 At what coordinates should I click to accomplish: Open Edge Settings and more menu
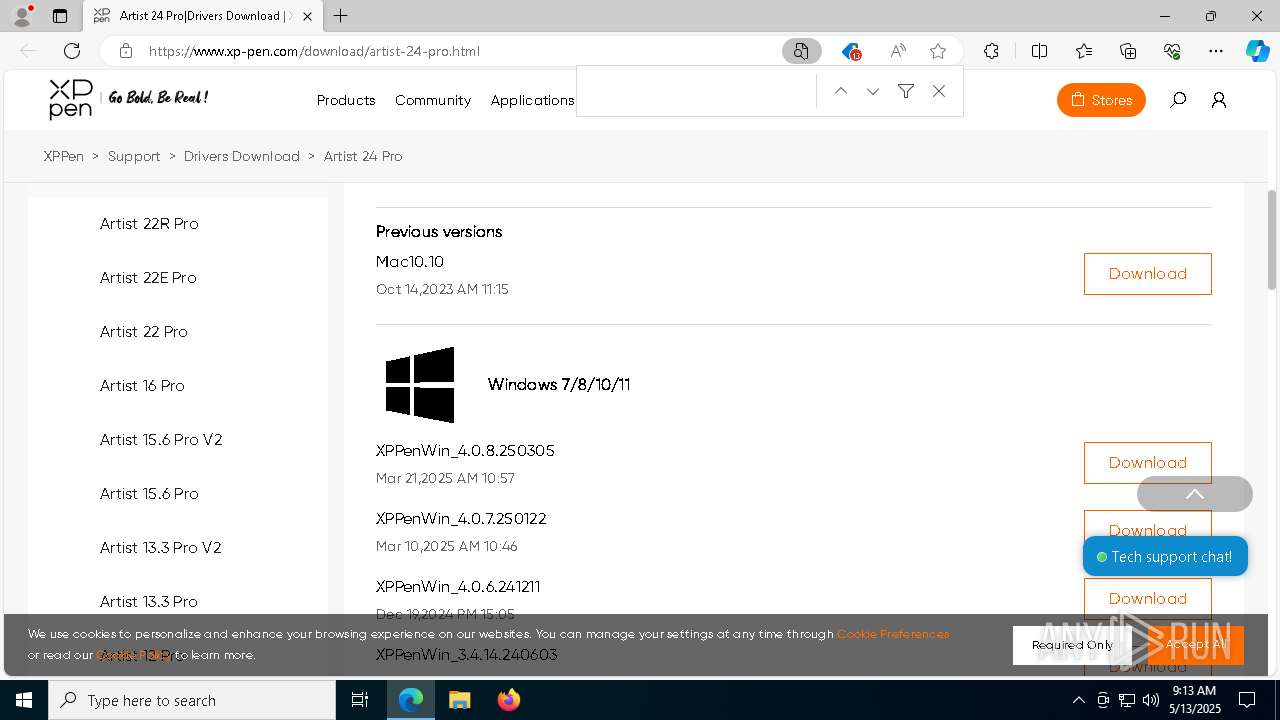pos(1216,51)
